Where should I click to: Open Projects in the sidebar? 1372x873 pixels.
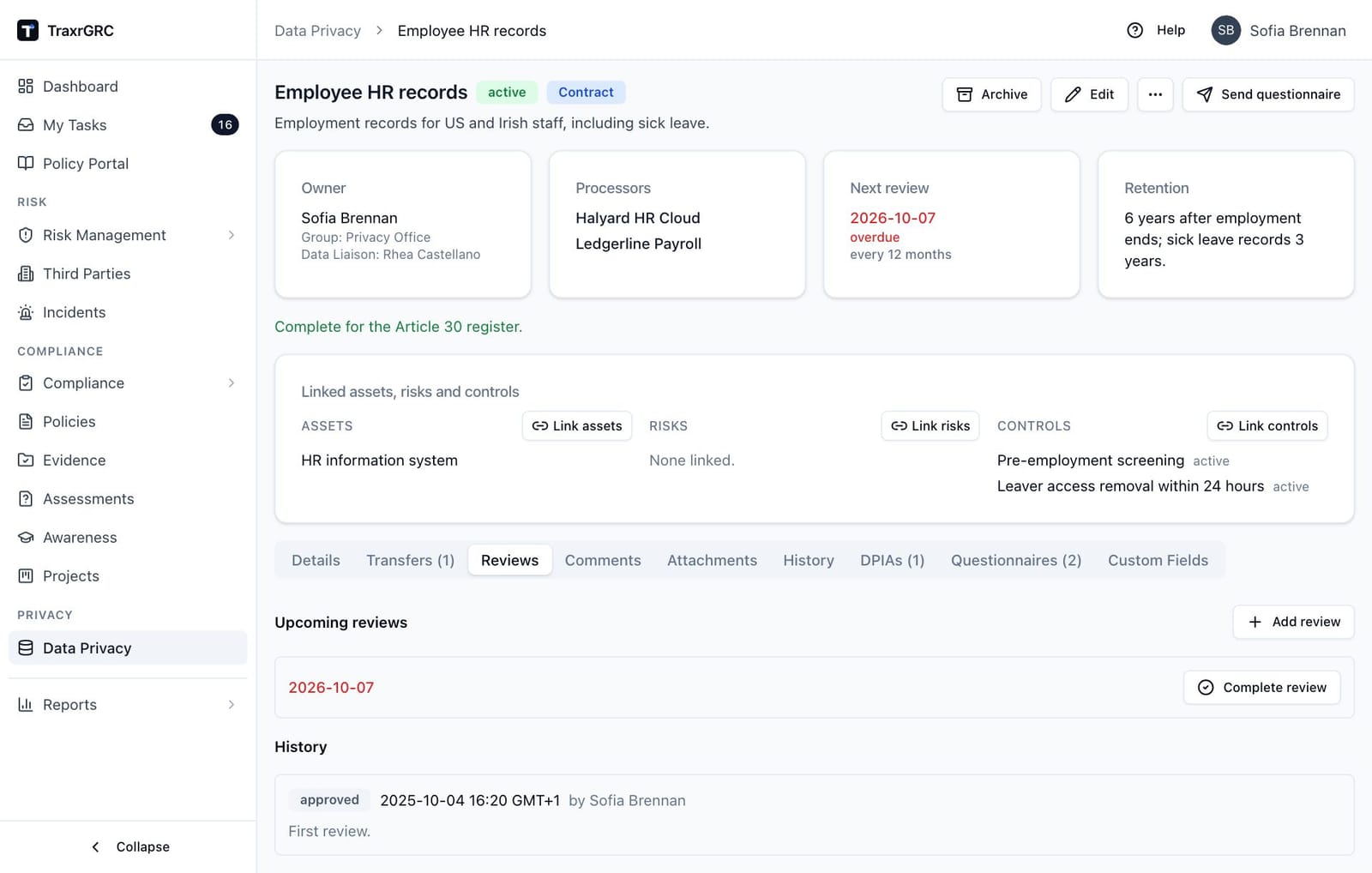click(x=128, y=576)
